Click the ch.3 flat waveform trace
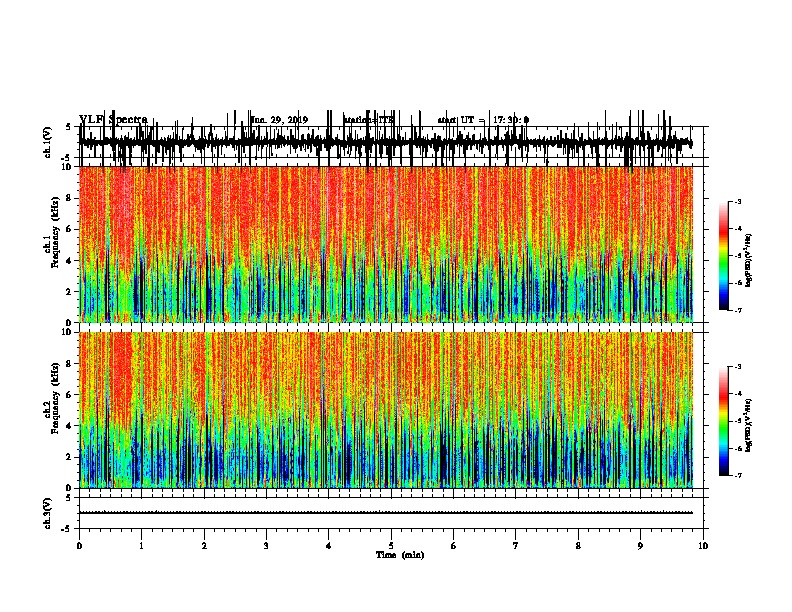The image size is (792, 612). [386, 513]
